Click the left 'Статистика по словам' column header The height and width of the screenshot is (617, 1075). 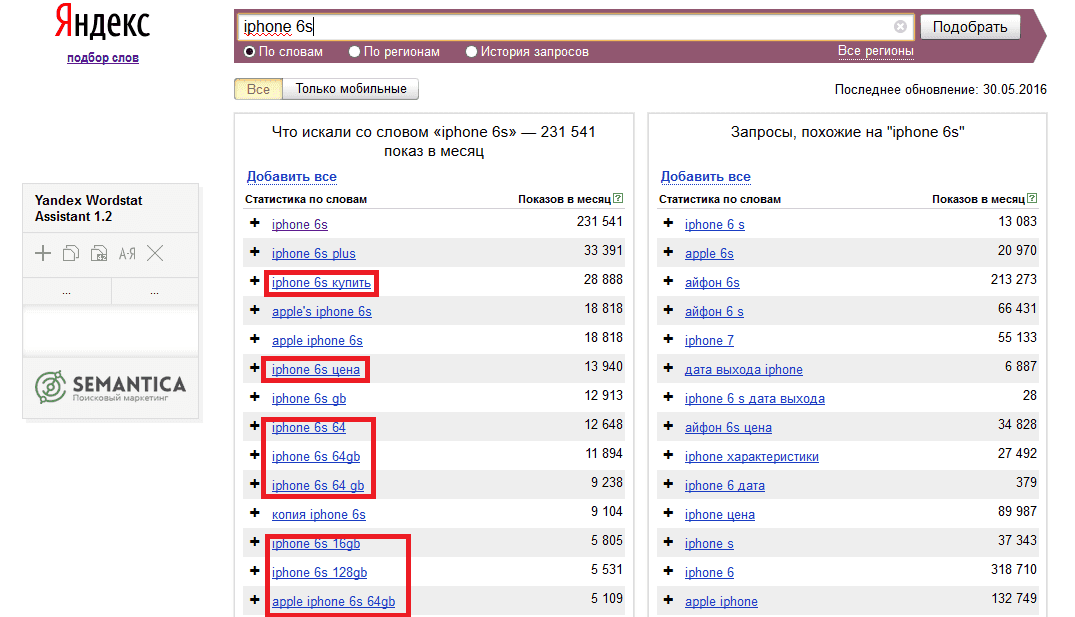coord(306,199)
